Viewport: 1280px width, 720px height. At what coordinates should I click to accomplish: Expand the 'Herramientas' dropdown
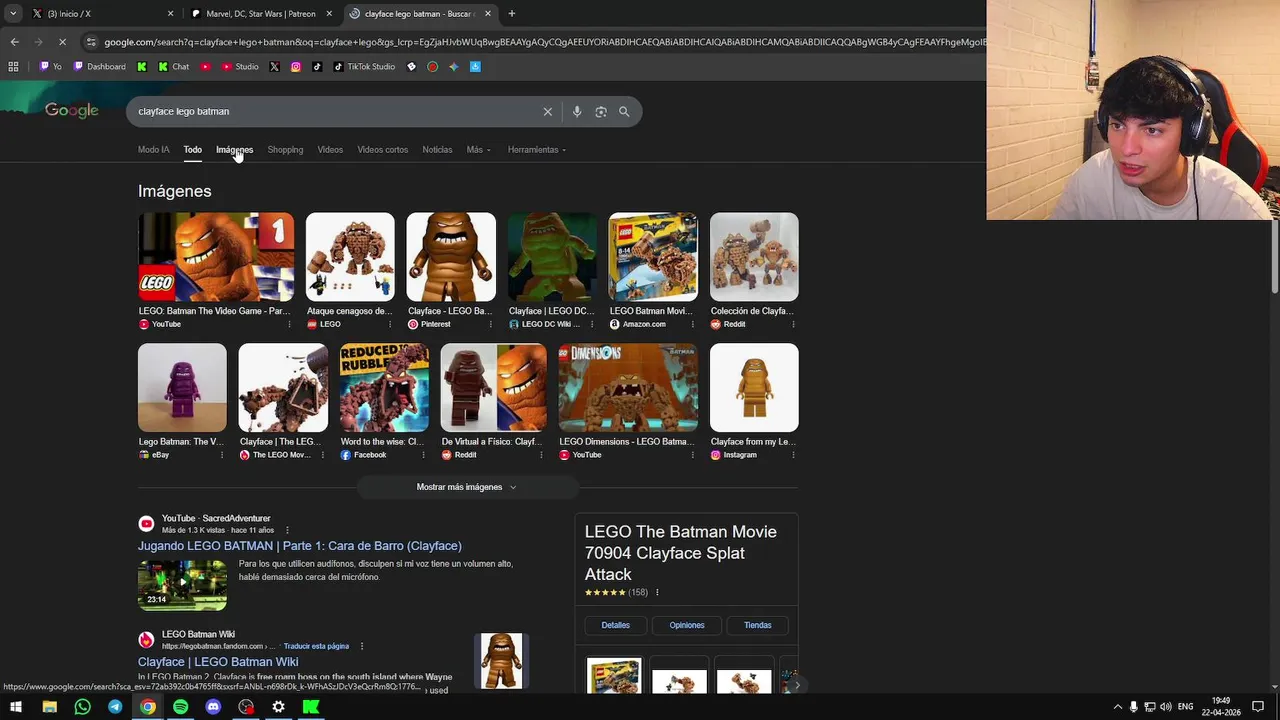point(537,150)
